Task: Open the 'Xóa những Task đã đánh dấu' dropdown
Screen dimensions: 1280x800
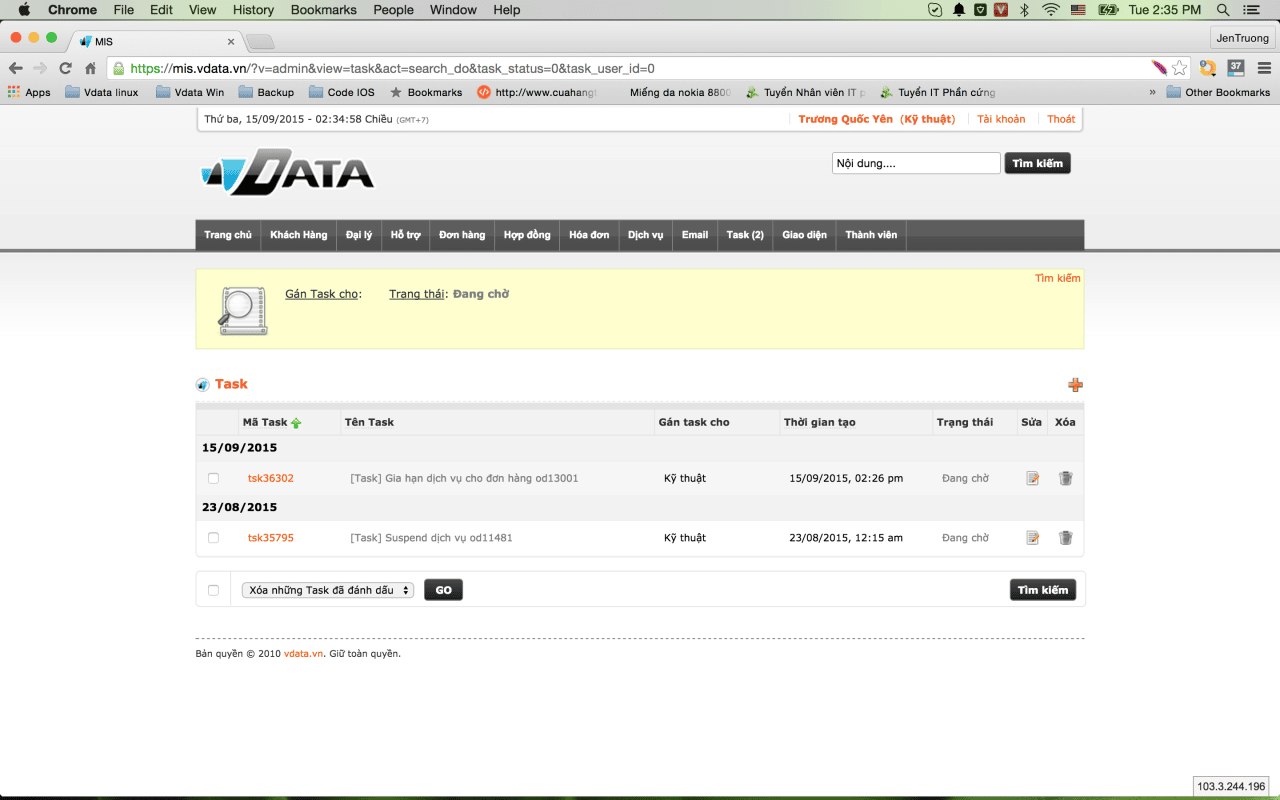Action: [327, 590]
